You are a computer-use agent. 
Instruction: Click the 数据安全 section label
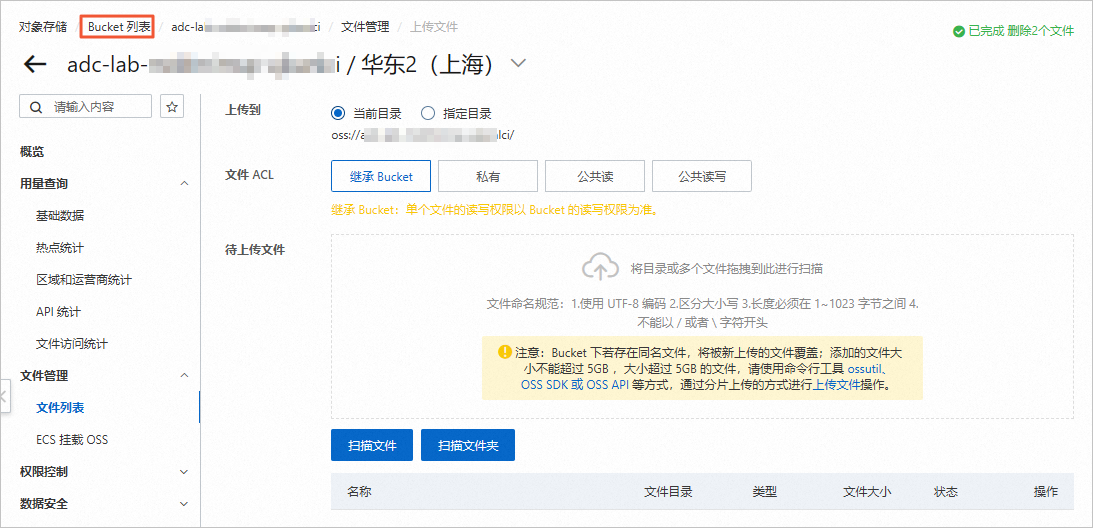pos(44,504)
